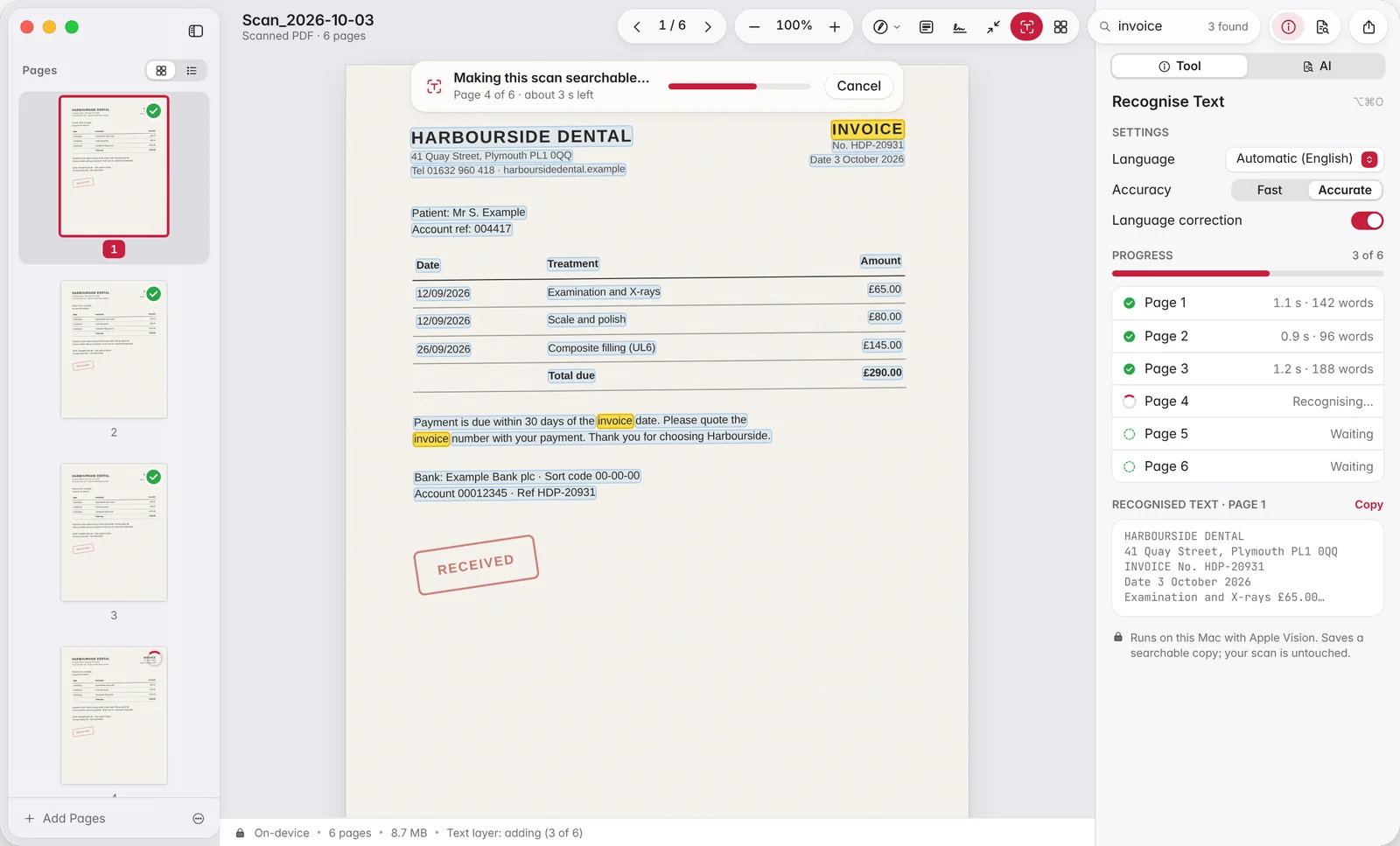
Task: Select Page 1 in progress list
Action: click(x=1248, y=303)
